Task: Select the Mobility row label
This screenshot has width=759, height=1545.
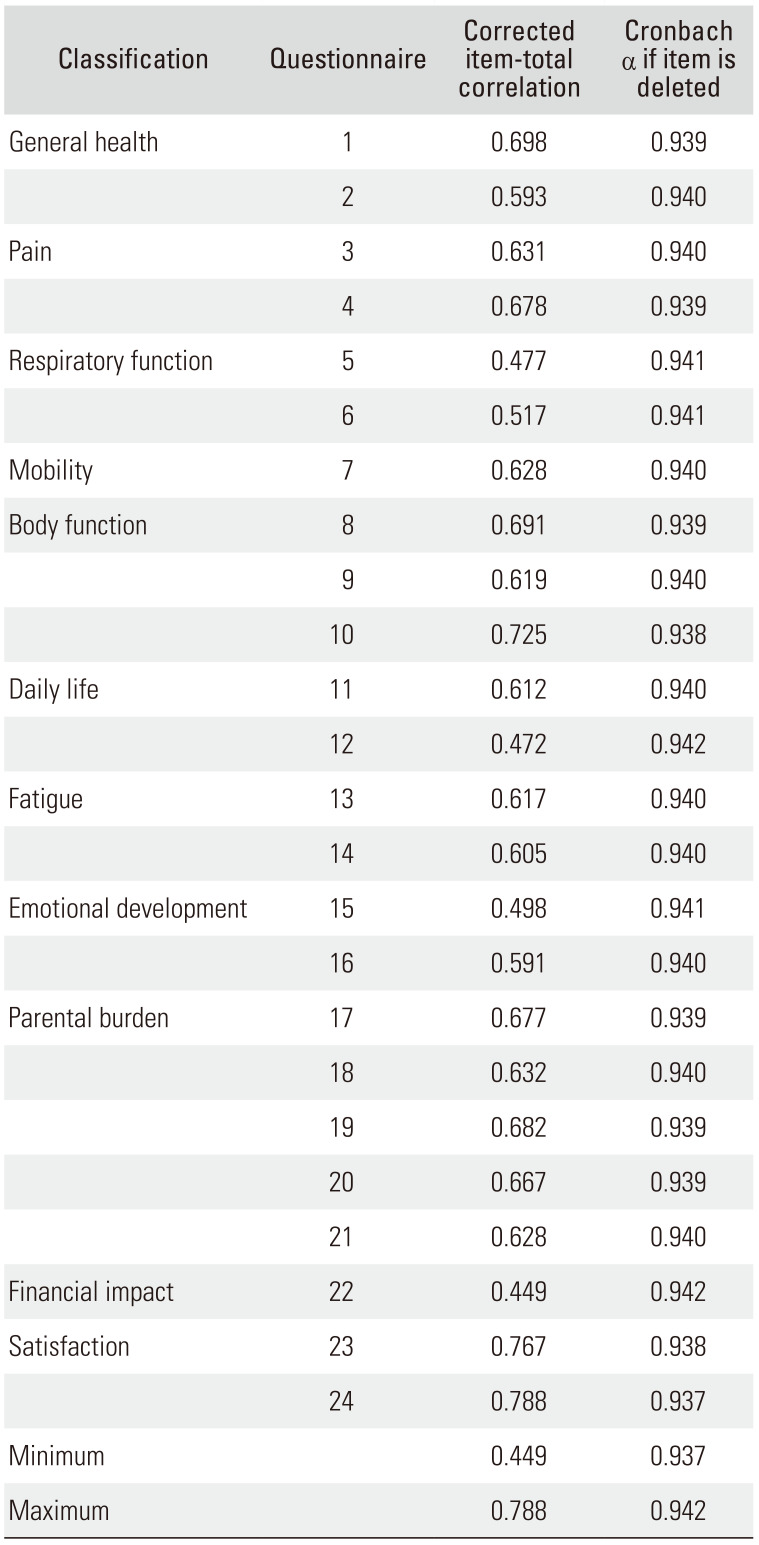Action: [x=51, y=471]
